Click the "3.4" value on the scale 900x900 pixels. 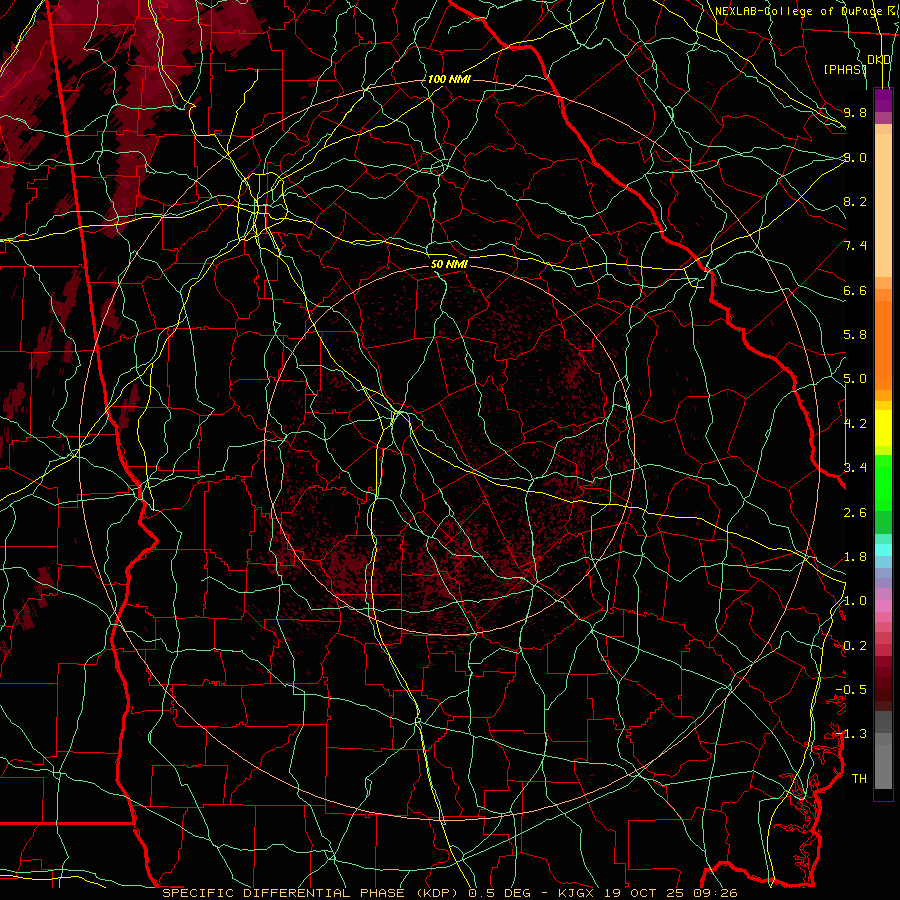(x=855, y=468)
